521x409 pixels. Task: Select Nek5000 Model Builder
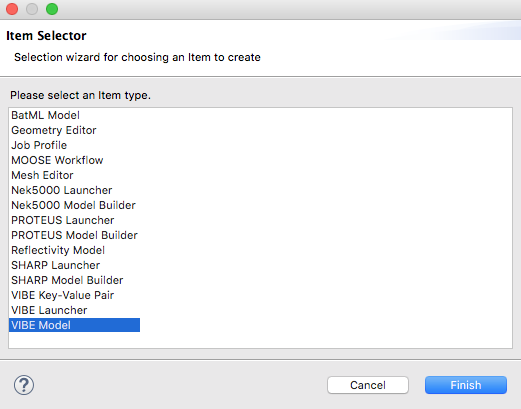point(73,205)
